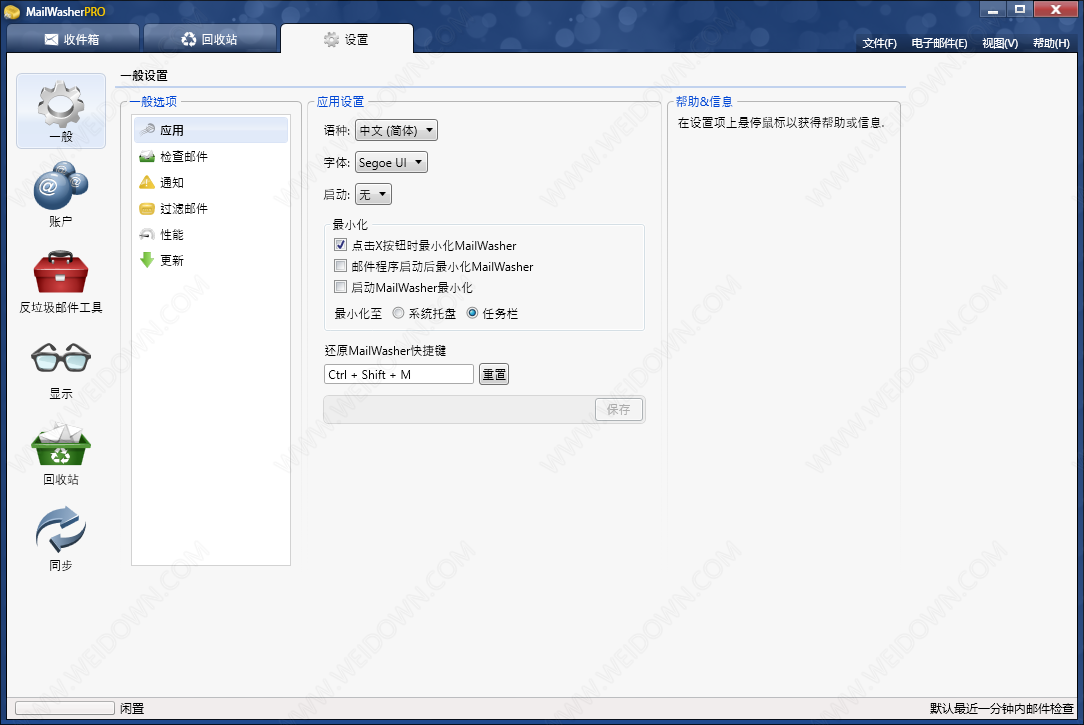Click the green download arrow beside 更新
The height and width of the screenshot is (725, 1084).
(x=147, y=260)
